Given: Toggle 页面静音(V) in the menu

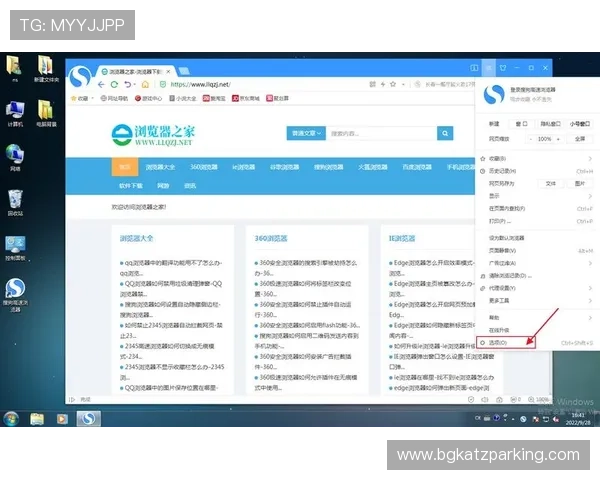Looking at the screenshot, I should click(x=536, y=251).
